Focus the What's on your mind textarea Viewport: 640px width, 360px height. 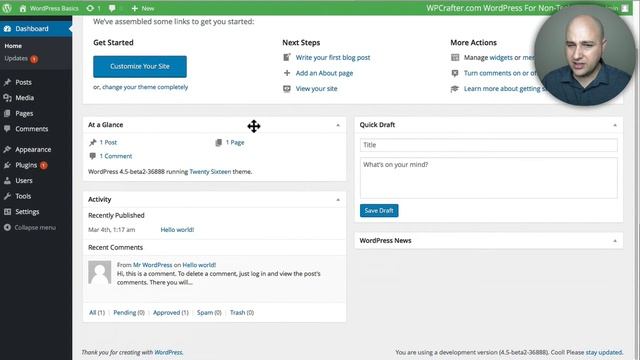tap(489, 178)
